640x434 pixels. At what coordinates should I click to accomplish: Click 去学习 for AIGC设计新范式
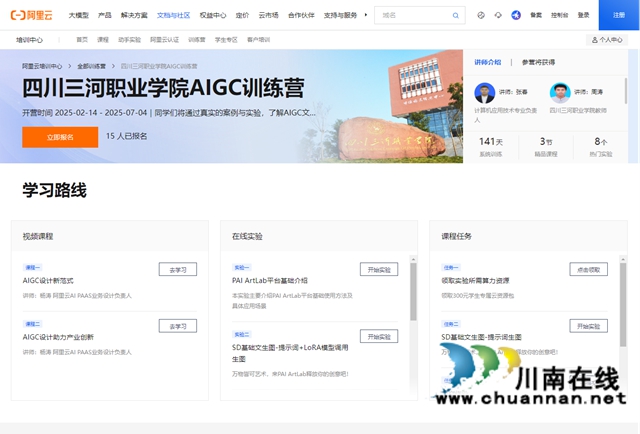178,269
